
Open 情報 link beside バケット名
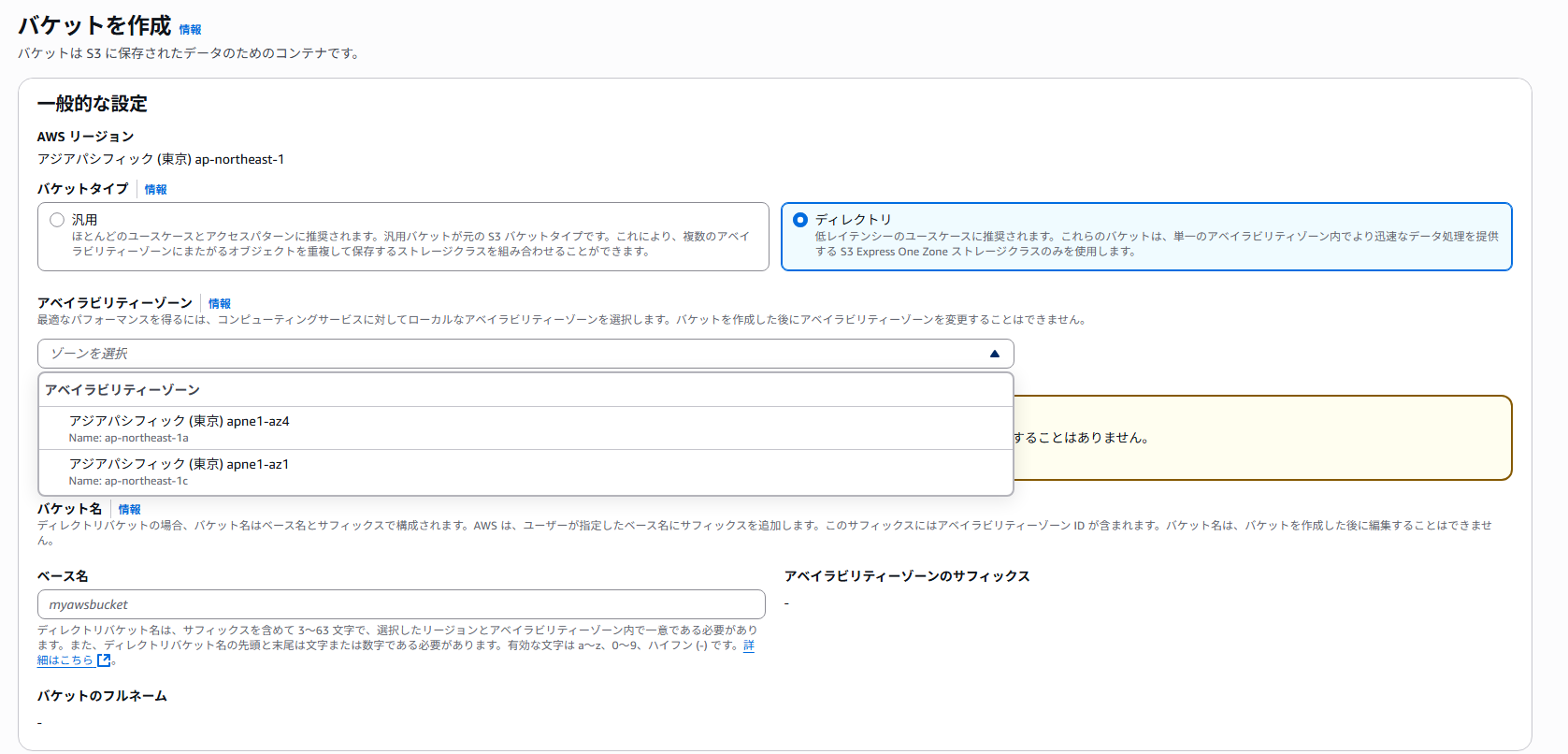[x=129, y=510]
